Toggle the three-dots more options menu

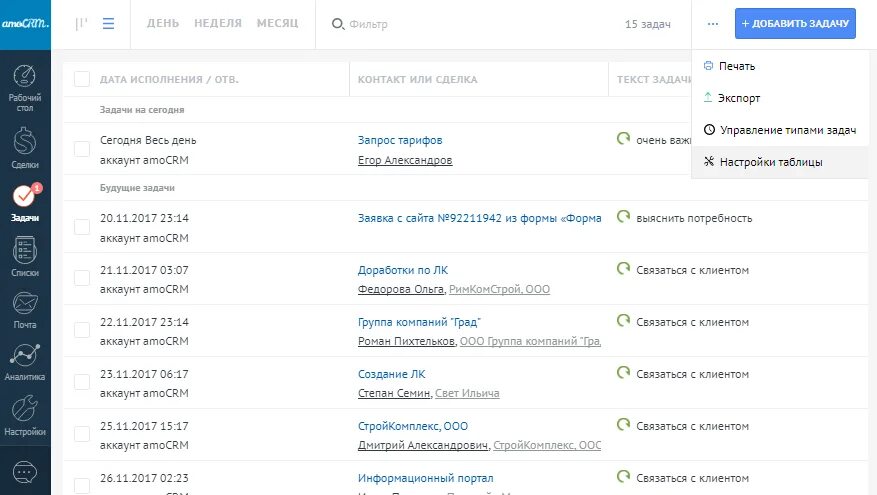click(712, 23)
